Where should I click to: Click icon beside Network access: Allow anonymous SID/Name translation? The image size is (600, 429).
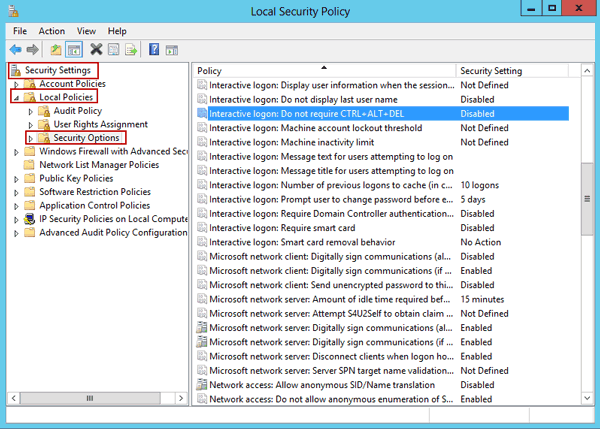click(x=201, y=385)
